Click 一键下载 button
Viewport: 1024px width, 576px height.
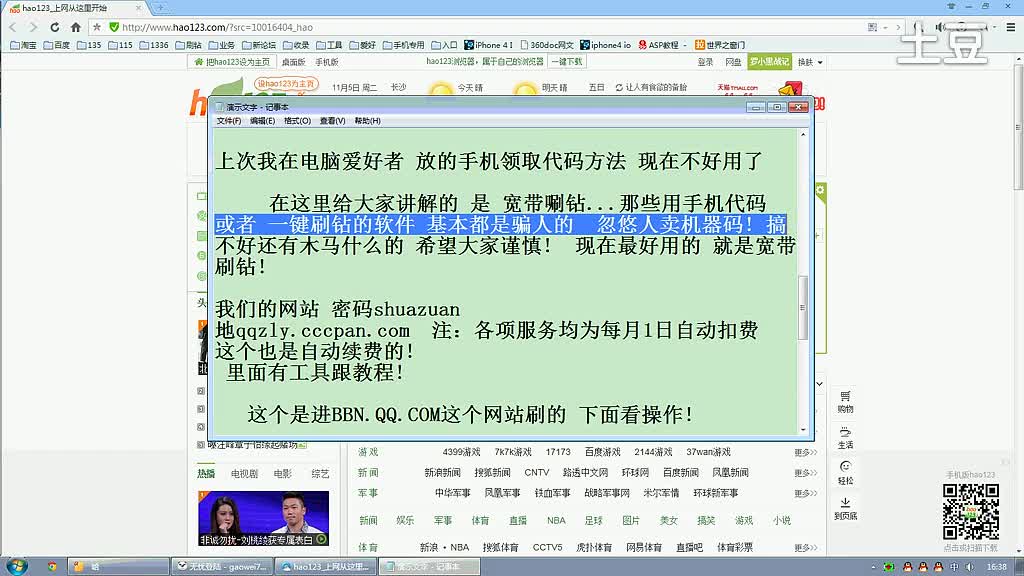coord(567,61)
